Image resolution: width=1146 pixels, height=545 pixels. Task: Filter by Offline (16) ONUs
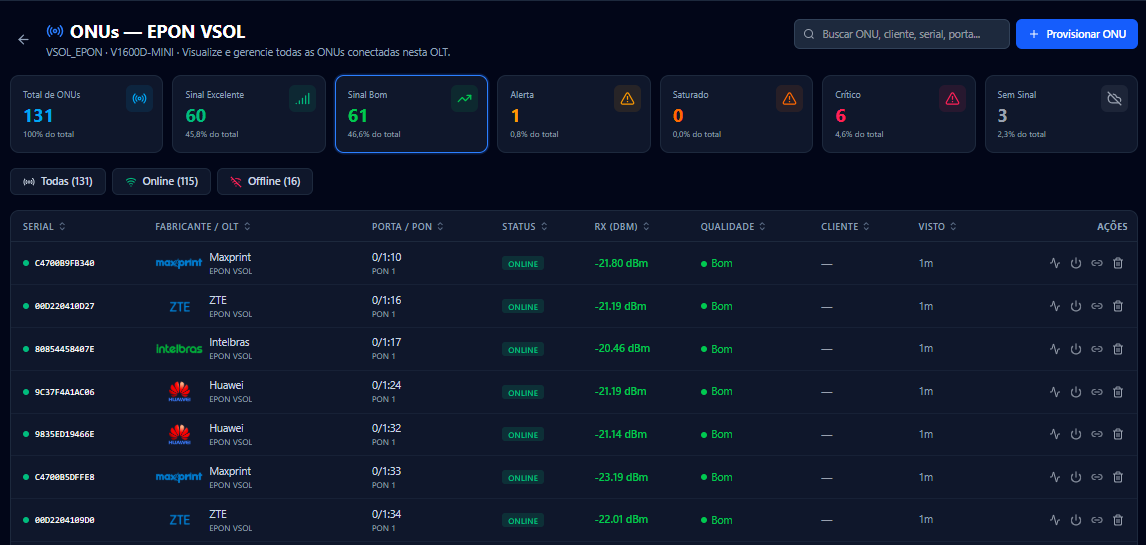tap(265, 181)
